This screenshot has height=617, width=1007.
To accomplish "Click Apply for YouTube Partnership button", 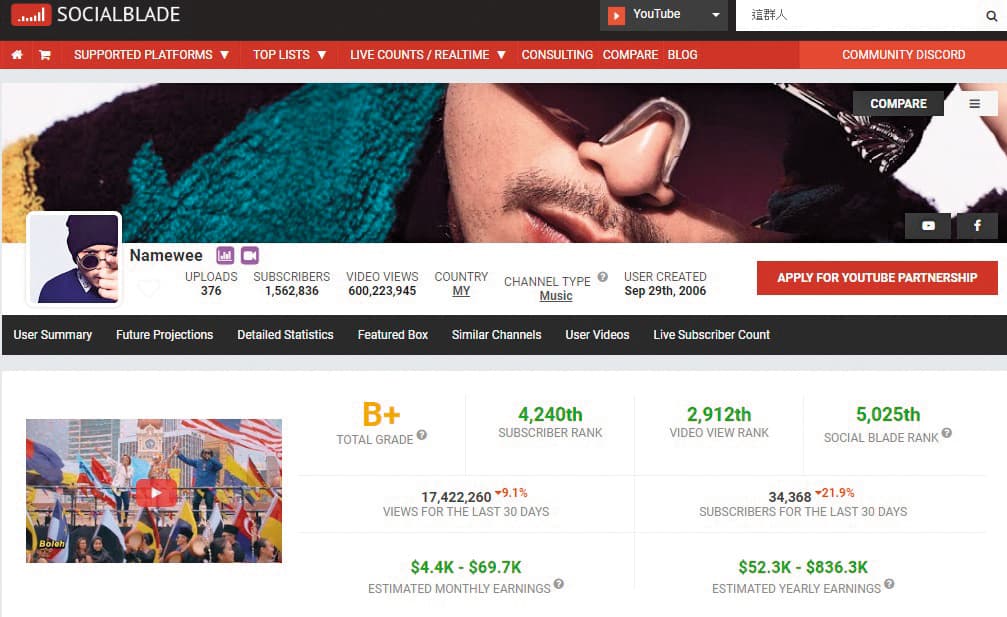I will [x=877, y=277].
